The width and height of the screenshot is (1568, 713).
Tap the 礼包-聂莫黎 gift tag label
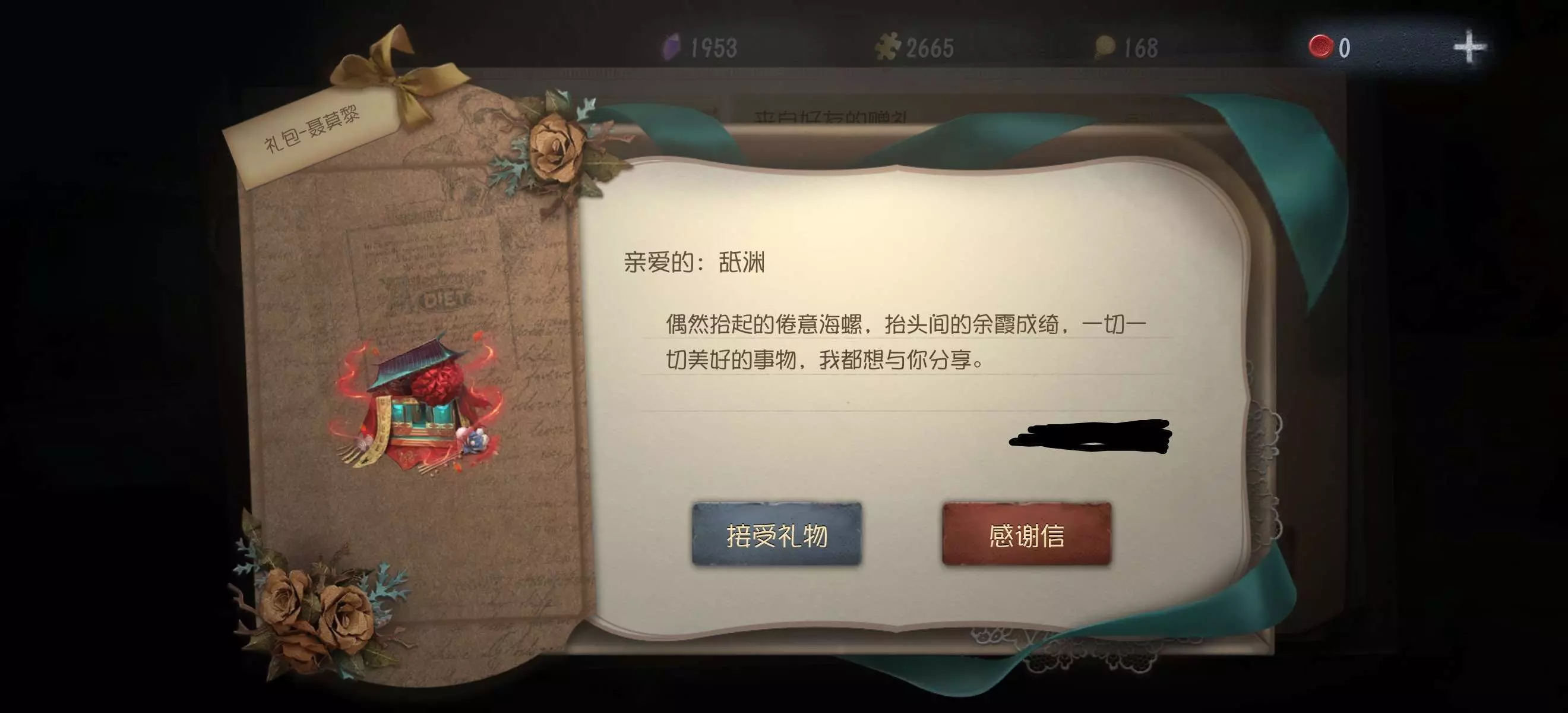pyautogui.click(x=311, y=129)
